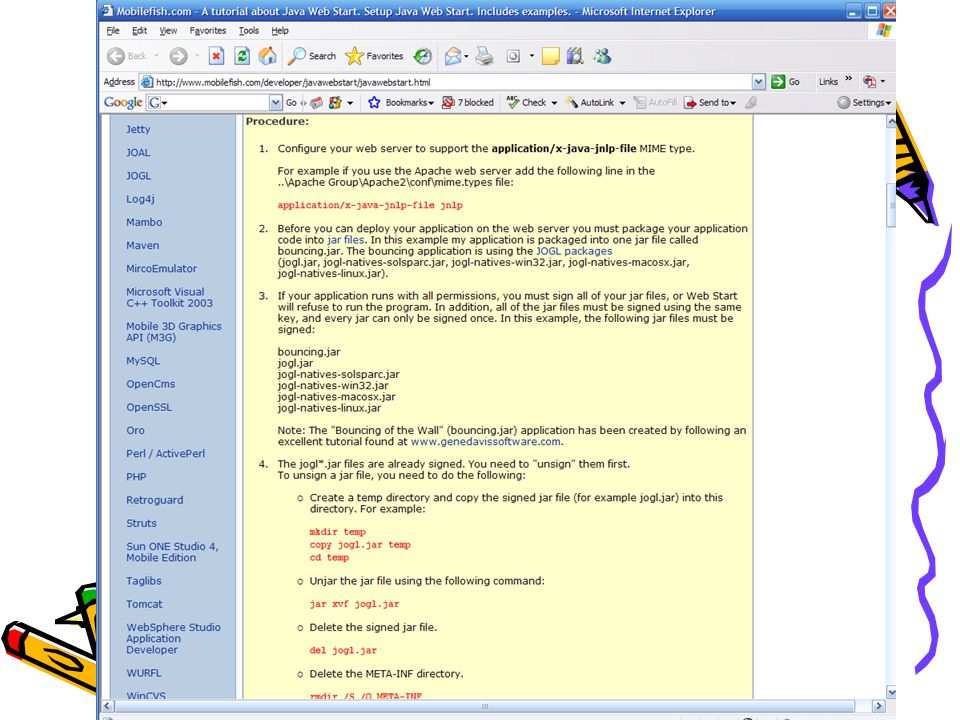Screen dimensions: 960x720
Task: Open the Google search box dropdown
Action: click(x=276, y=102)
